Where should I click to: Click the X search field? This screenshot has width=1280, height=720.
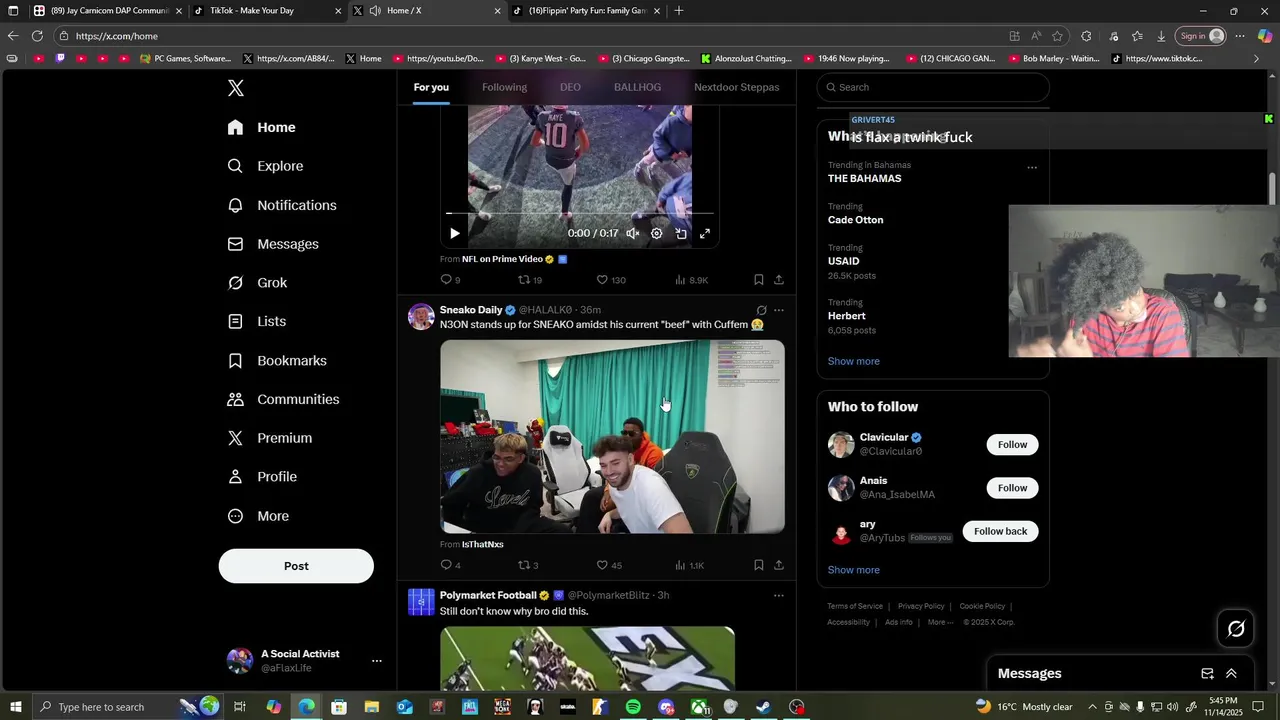933,87
